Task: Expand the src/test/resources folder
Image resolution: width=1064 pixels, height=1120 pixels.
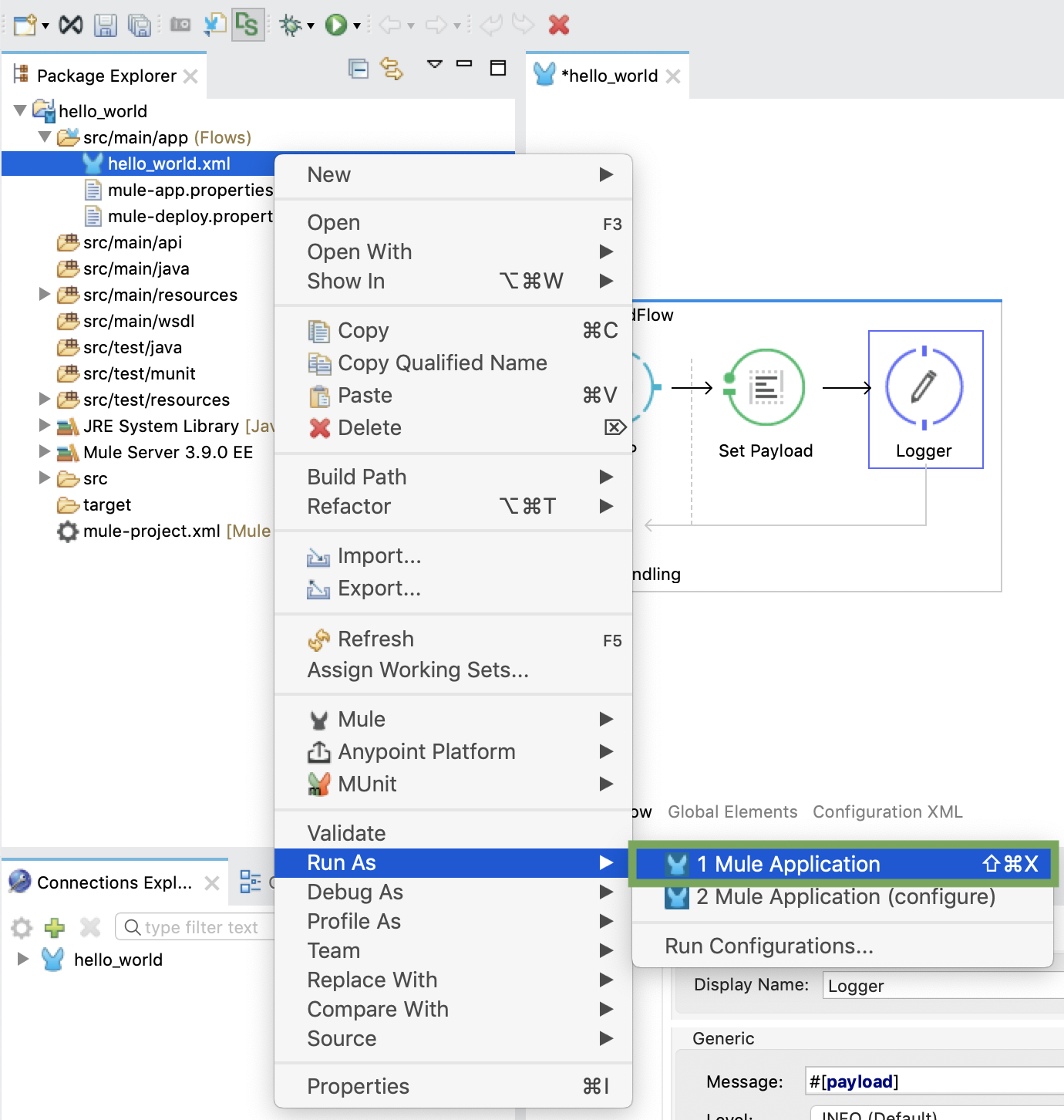Action: (45, 399)
